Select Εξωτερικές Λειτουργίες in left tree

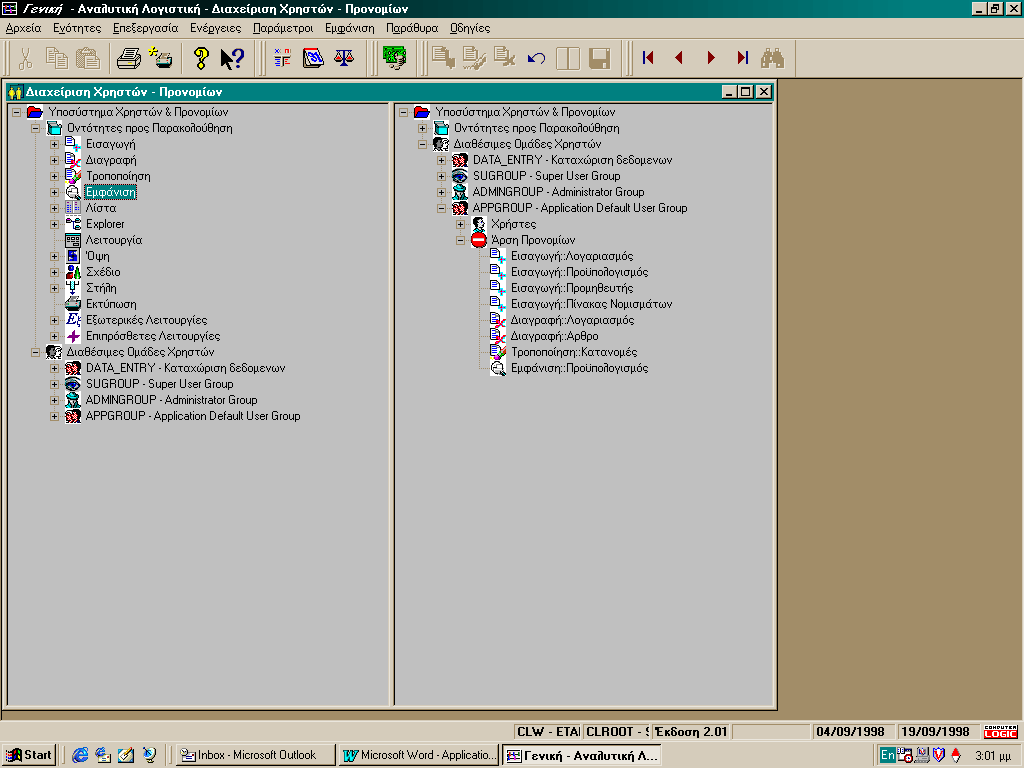click(146, 320)
